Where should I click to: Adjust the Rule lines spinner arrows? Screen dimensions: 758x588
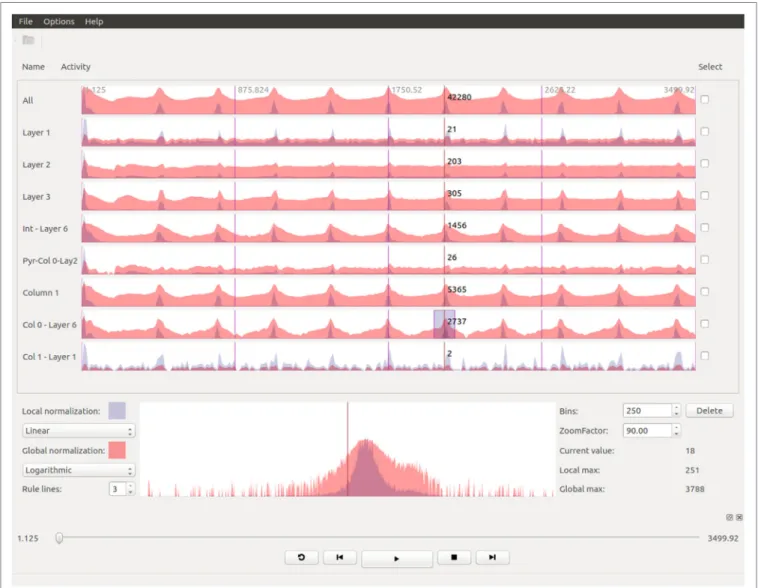click(x=131, y=489)
